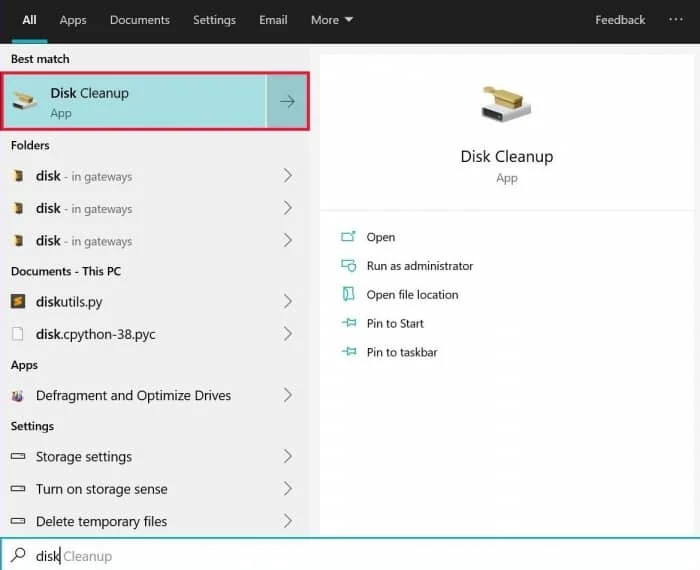Switch to the Documents tab

(x=140, y=20)
